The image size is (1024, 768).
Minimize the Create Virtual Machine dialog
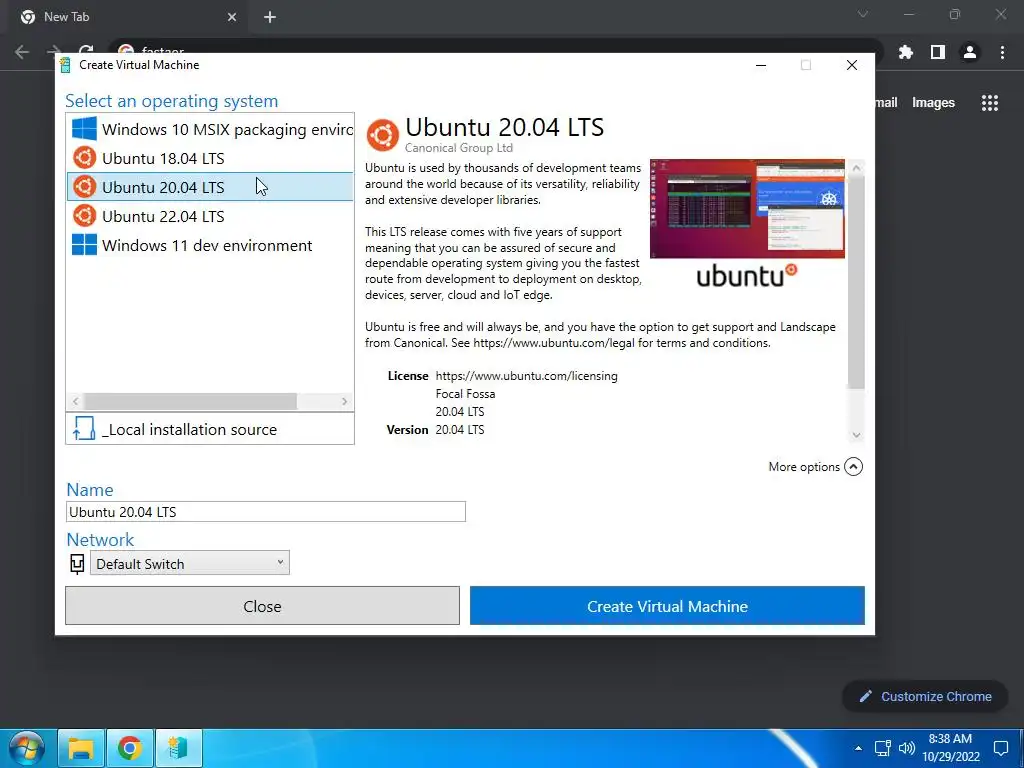761,65
